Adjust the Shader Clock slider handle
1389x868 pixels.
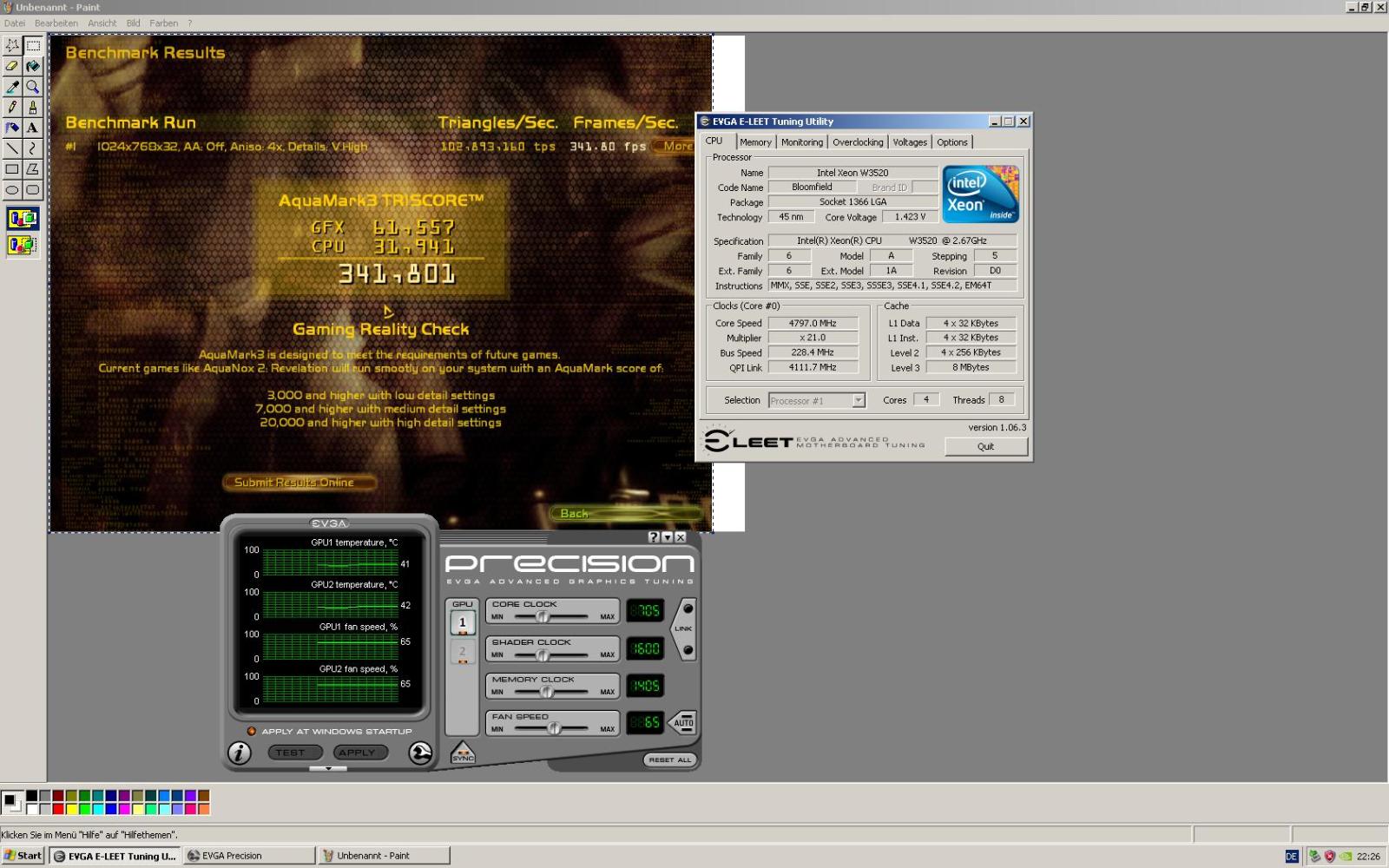543,655
